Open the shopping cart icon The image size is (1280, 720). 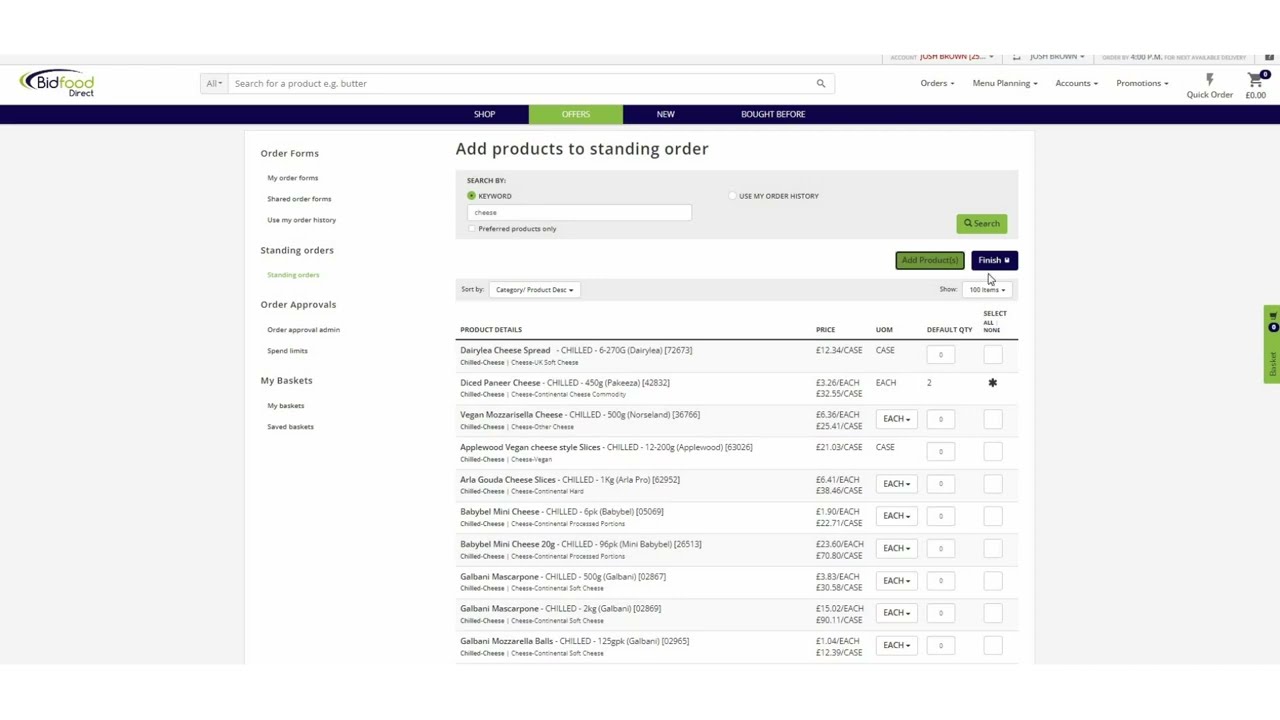tap(1255, 79)
